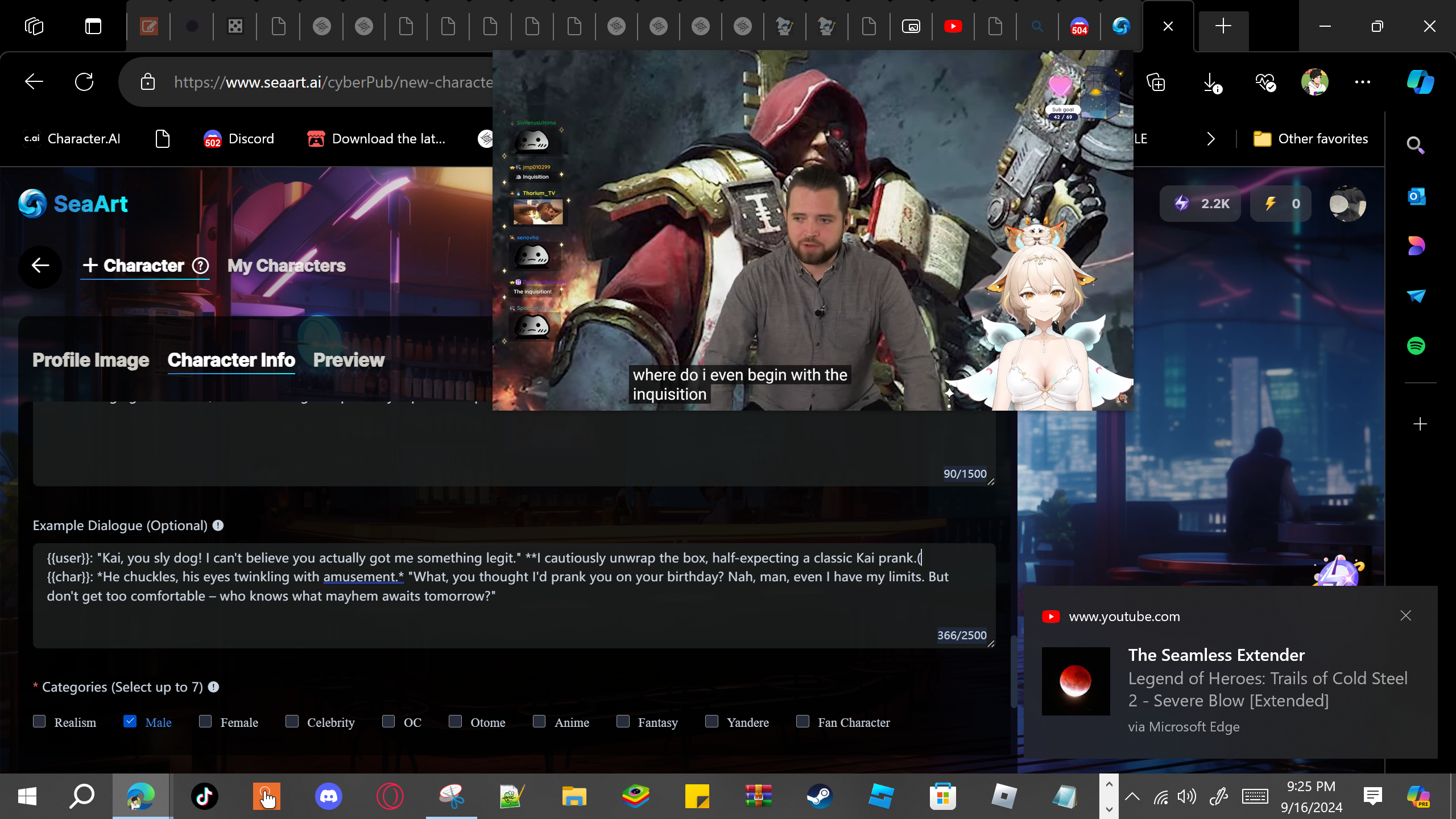Viewport: 1456px width, 819px height.
Task: Click the SeaArt logo
Action: (73, 204)
